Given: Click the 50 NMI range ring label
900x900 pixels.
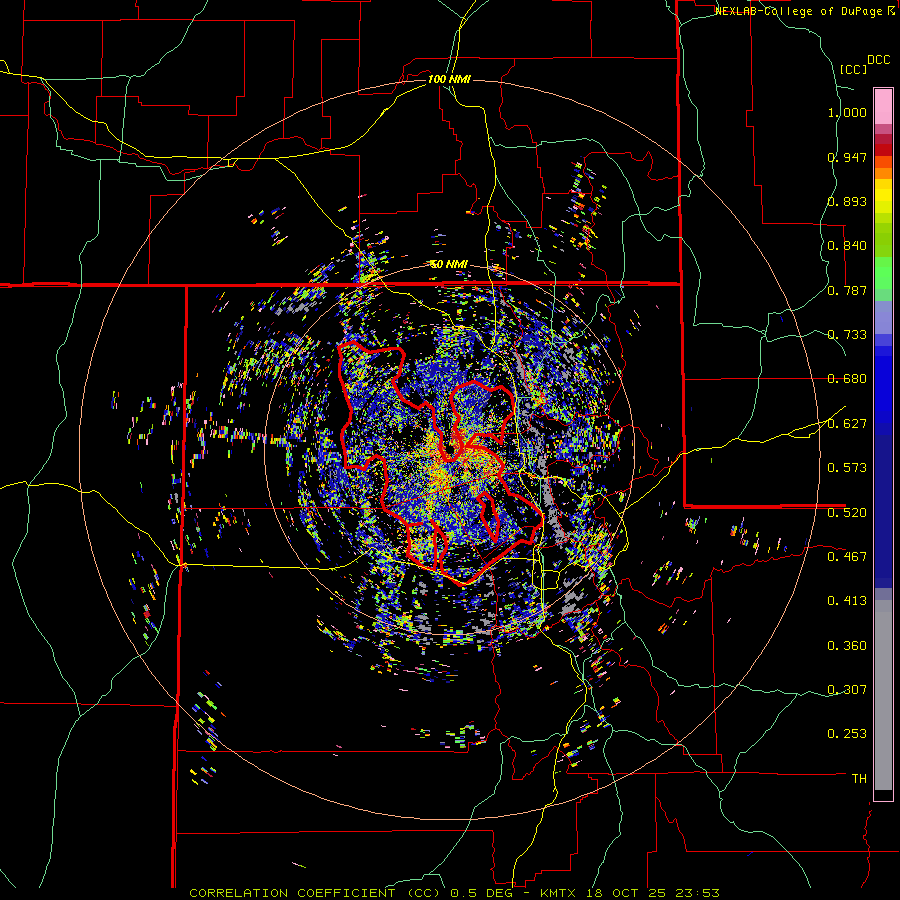Looking at the screenshot, I should tap(449, 264).
